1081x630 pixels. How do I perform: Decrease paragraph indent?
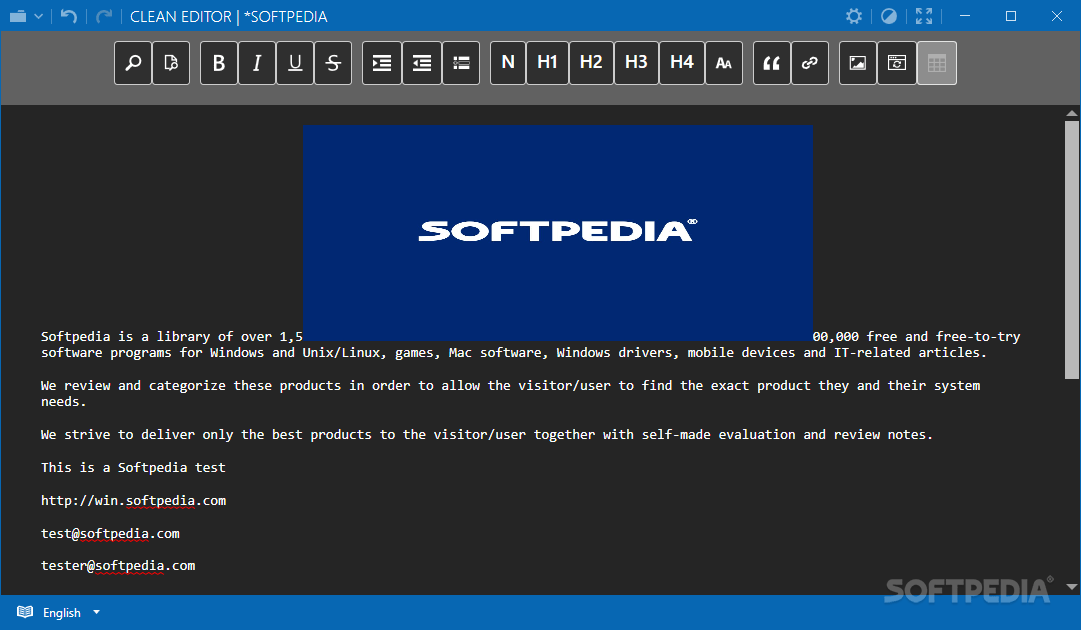point(422,63)
